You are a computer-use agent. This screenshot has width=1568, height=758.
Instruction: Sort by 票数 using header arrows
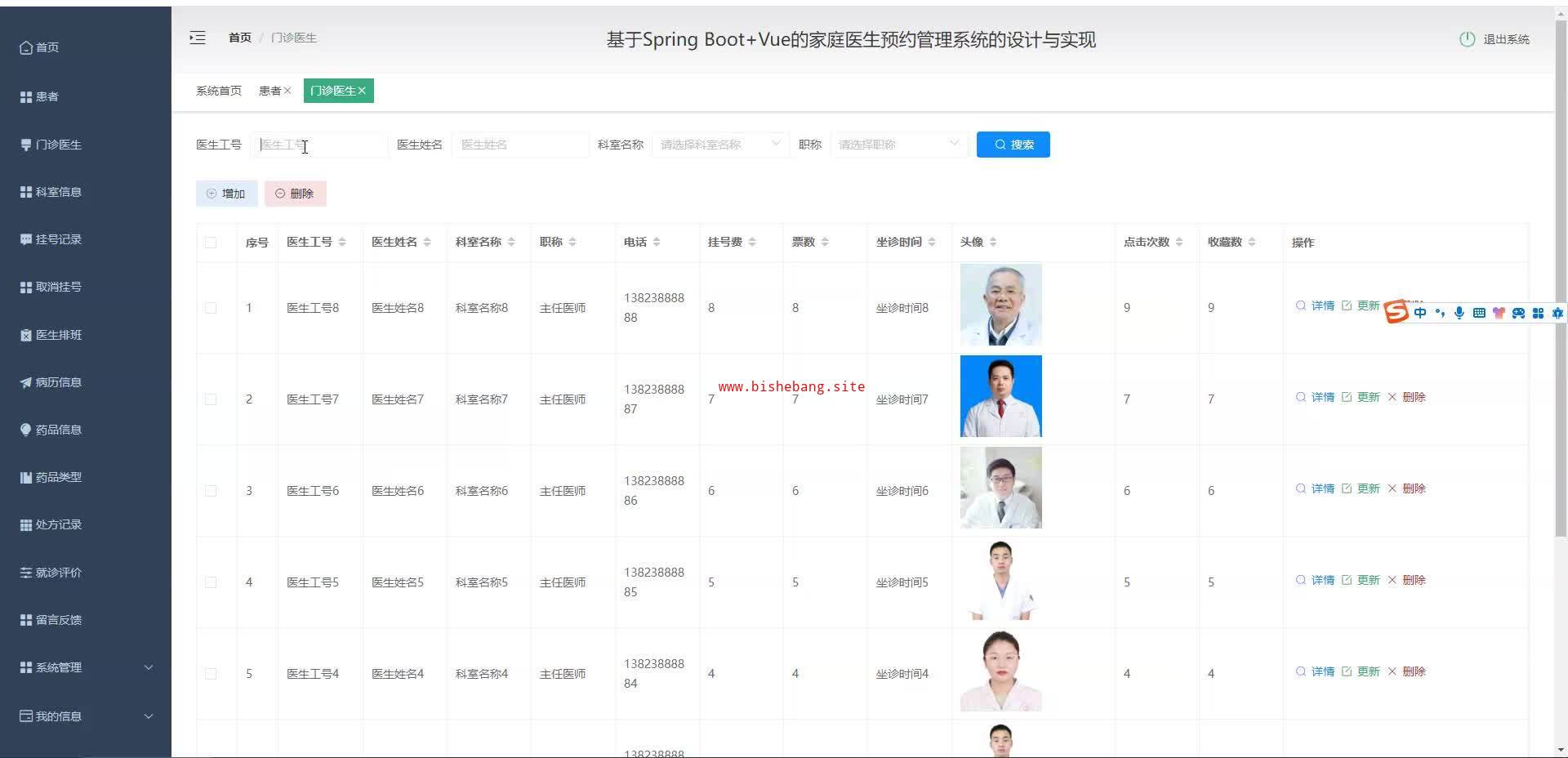tap(825, 242)
